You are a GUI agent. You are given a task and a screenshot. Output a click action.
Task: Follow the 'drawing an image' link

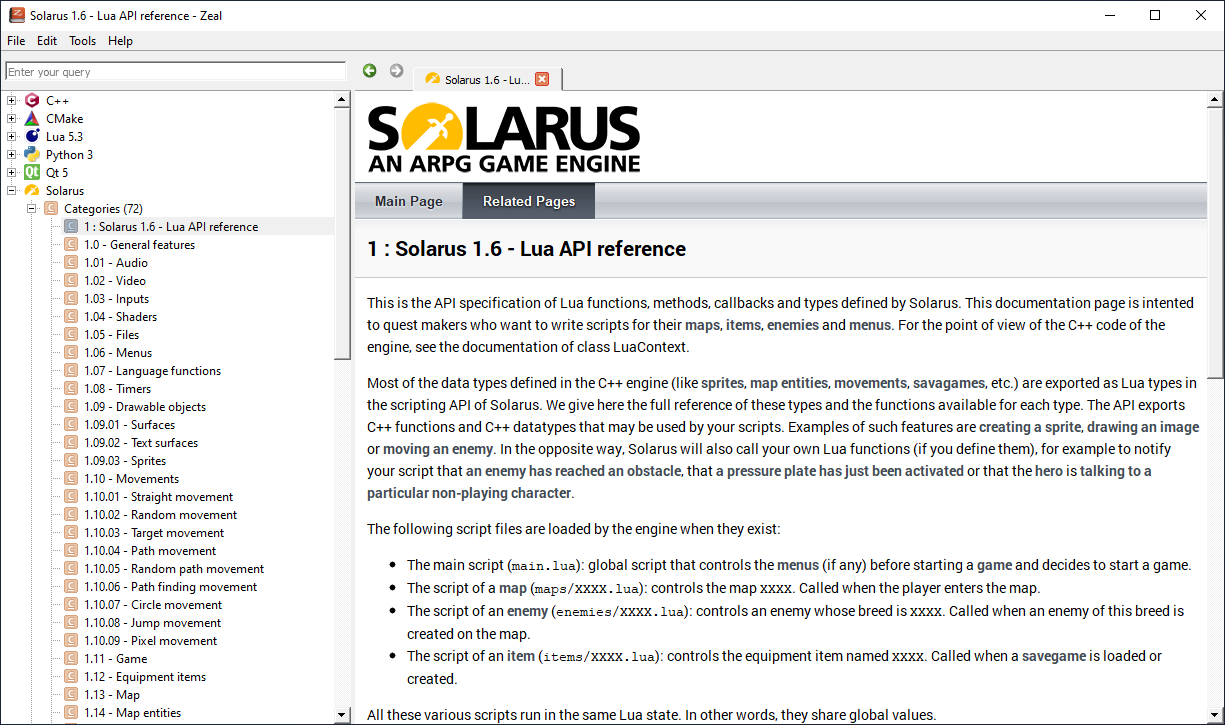tap(1143, 427)
